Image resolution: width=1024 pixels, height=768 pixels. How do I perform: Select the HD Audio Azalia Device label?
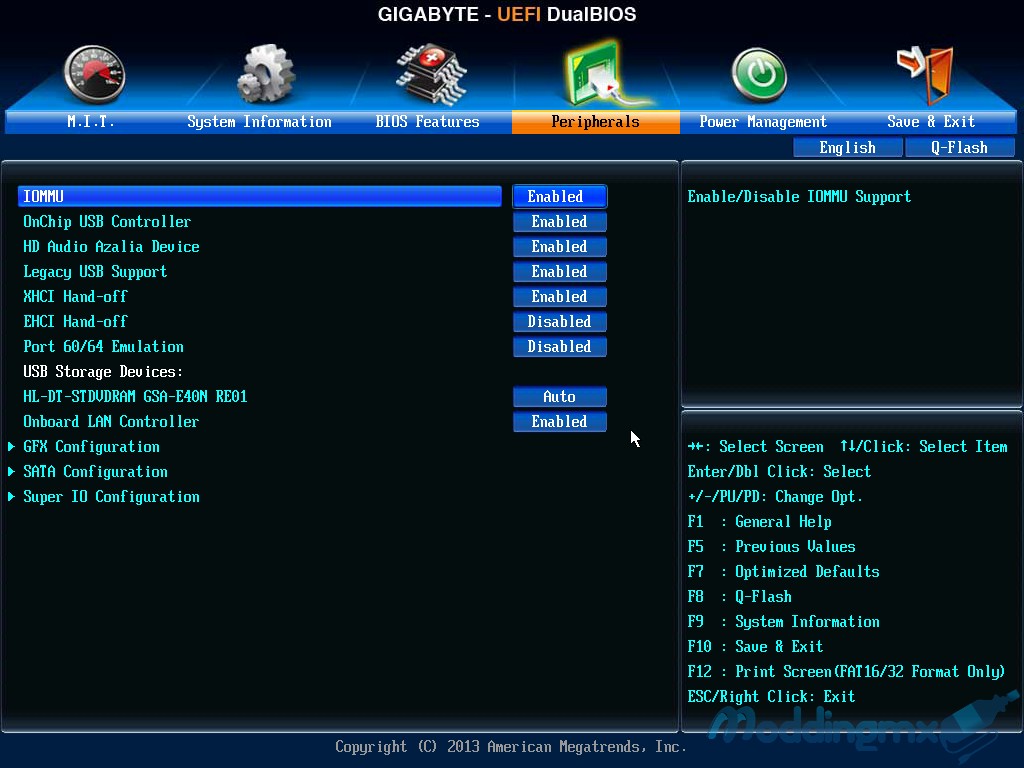pyautogui.click(x=111, y=246)
